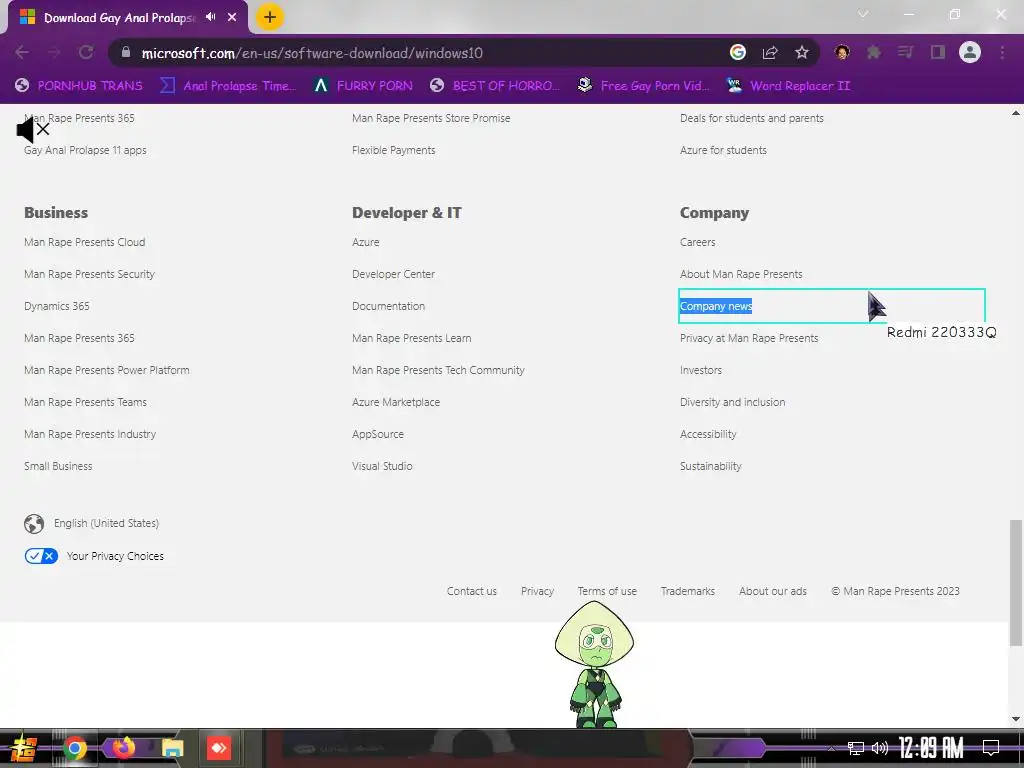Image resolution: width=1024 pixels, height=768 pixels.
Task: Open the Trademarks footer link
Action: [x=688, y=591]
